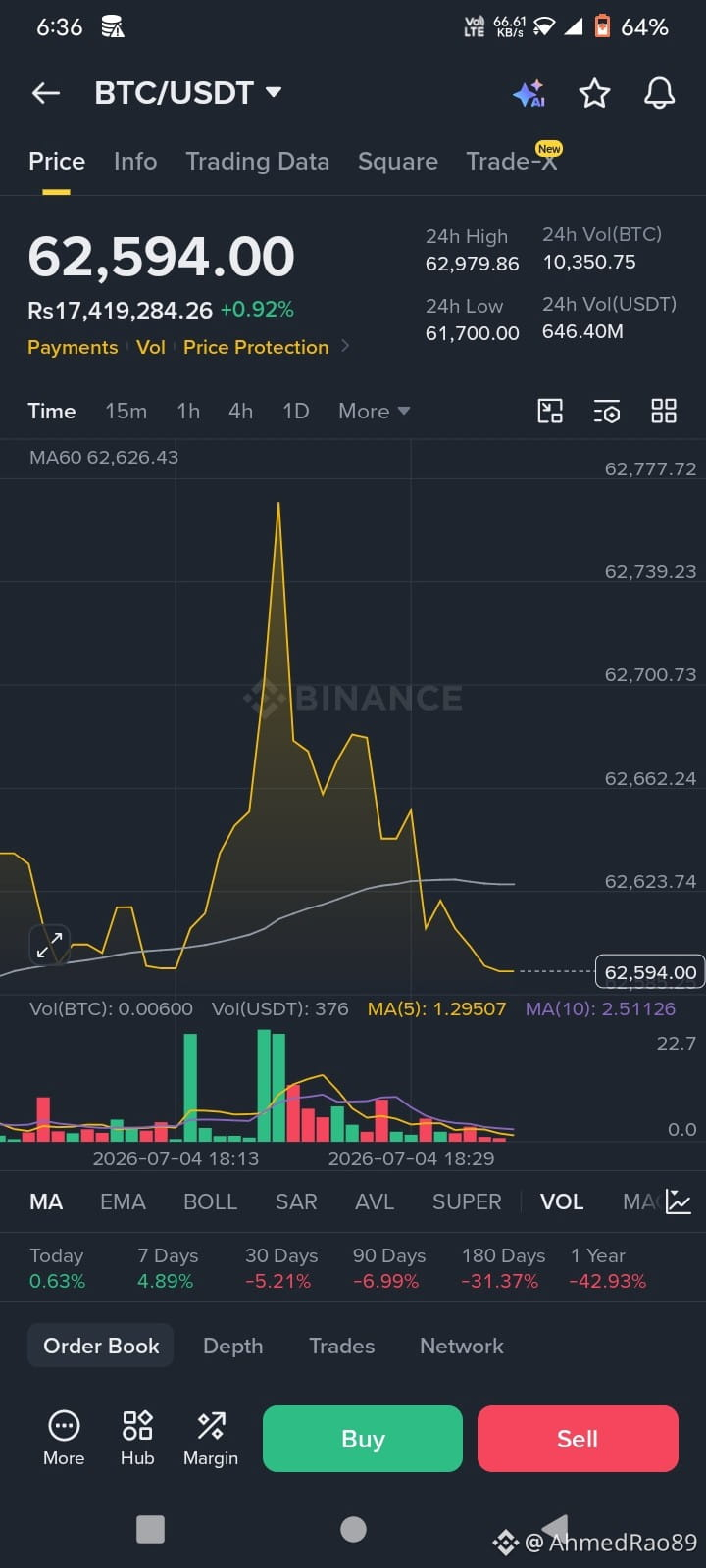Open chart settings list icon
The height and width of the screenshot is (1568, 706).
pyautogui.click(x=607, y=411)
